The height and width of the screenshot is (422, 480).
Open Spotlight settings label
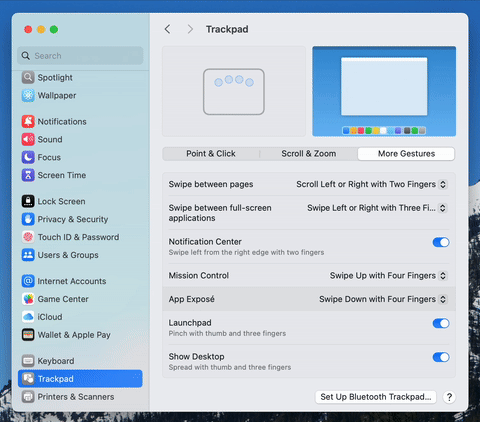click(x=55, y=78)
